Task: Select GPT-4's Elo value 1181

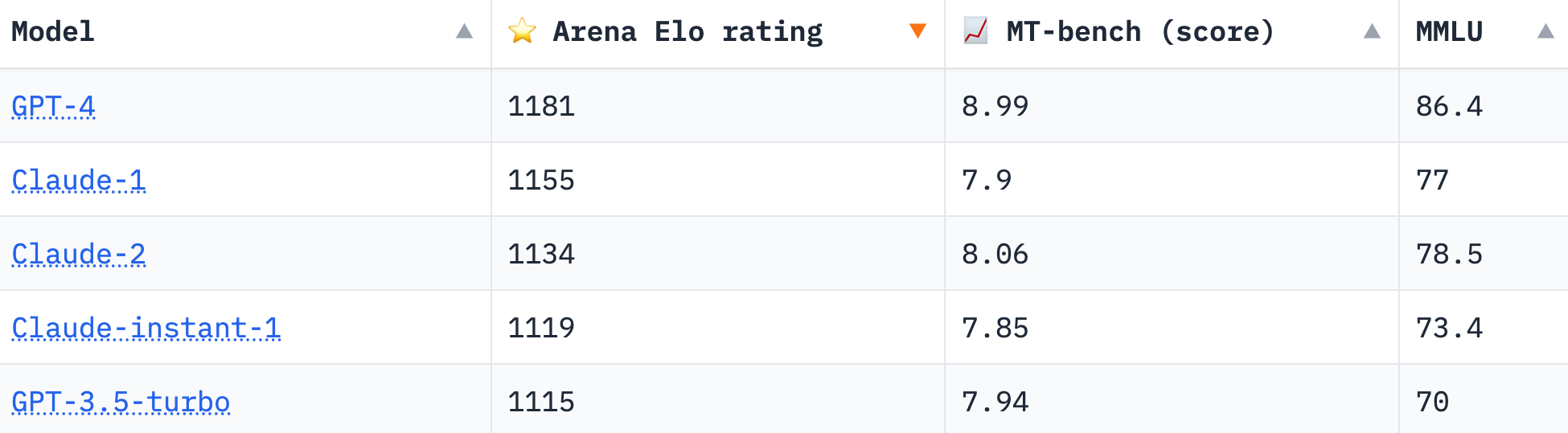Action: (x=541, y=106)
